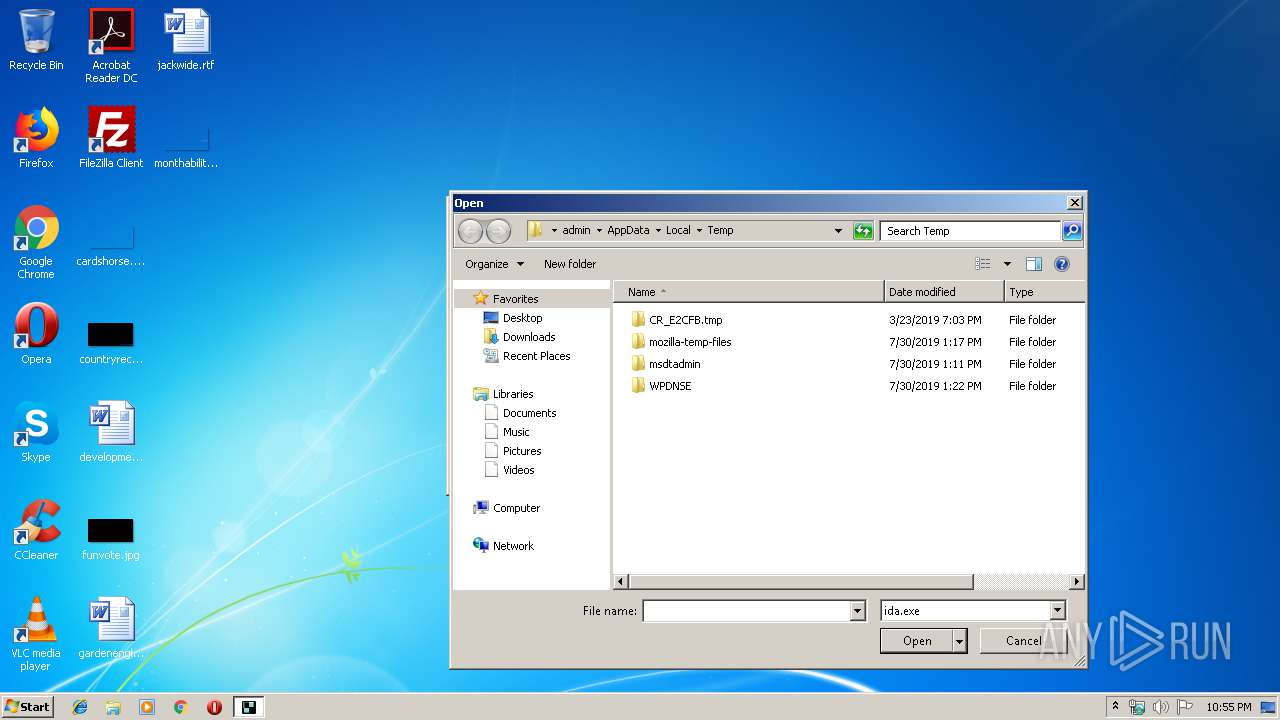The height and width of the screenshot is (720, 1280).
Task: Click the Search Temp field
Action: coord(971,231)
